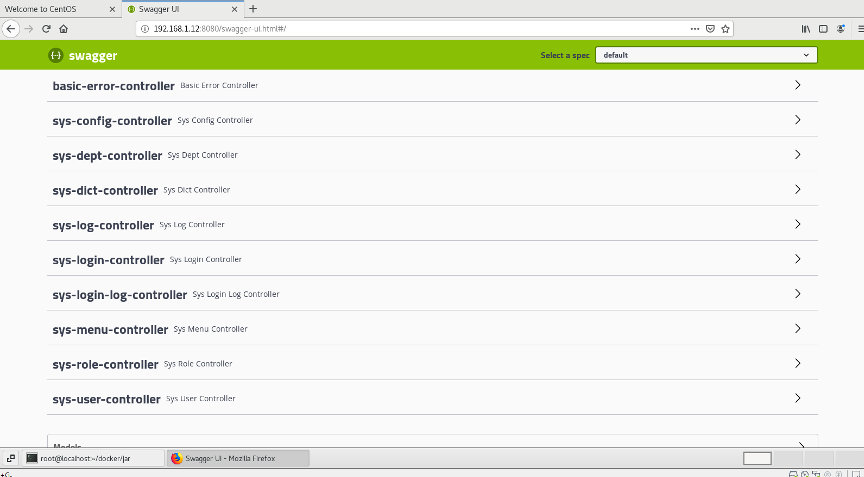Click the sys-user-controller heading

pyautogui.click(x=106, y=399)
